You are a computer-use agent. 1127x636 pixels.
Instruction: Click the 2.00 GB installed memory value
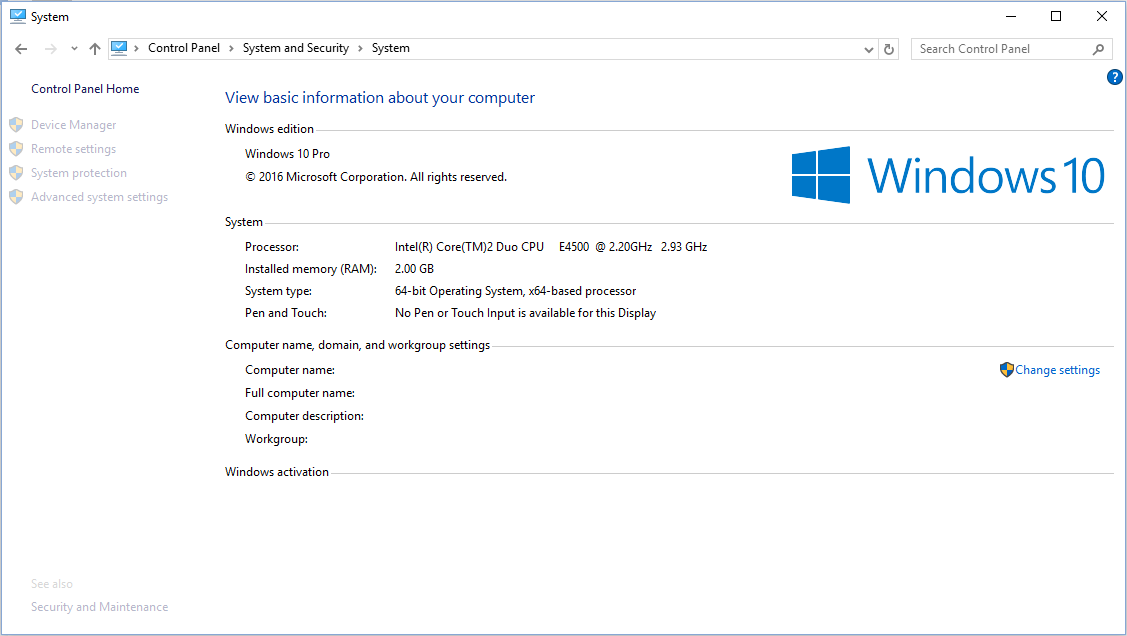(x=414, y=269)
